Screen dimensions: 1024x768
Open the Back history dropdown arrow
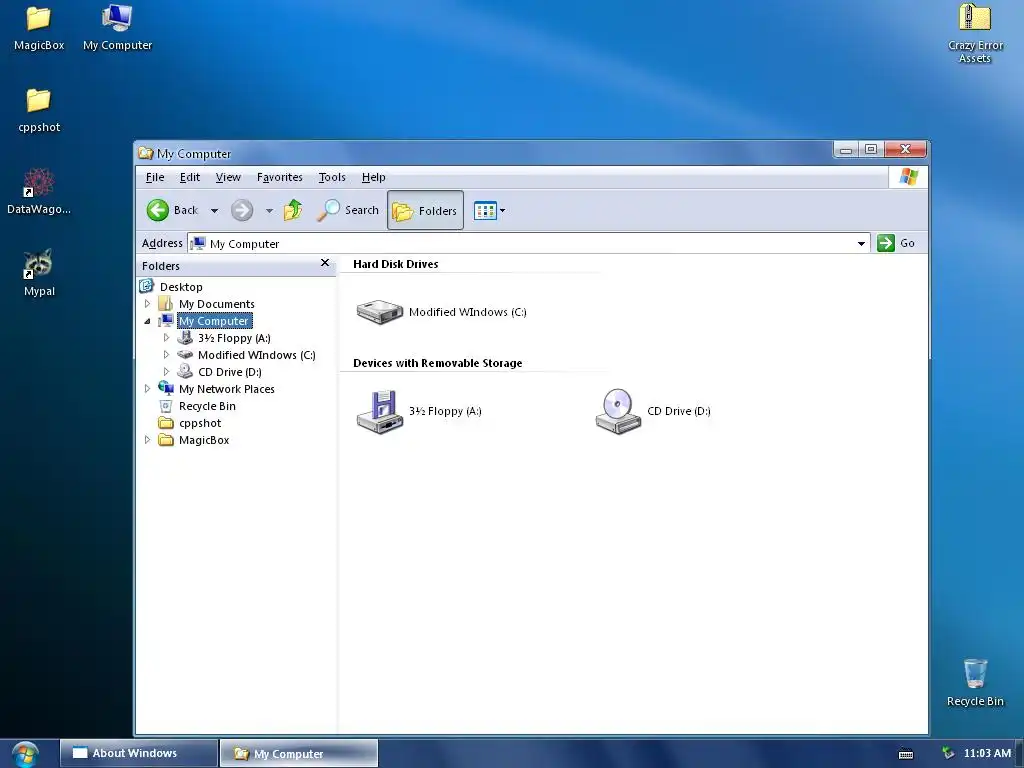tap(214, 211)
